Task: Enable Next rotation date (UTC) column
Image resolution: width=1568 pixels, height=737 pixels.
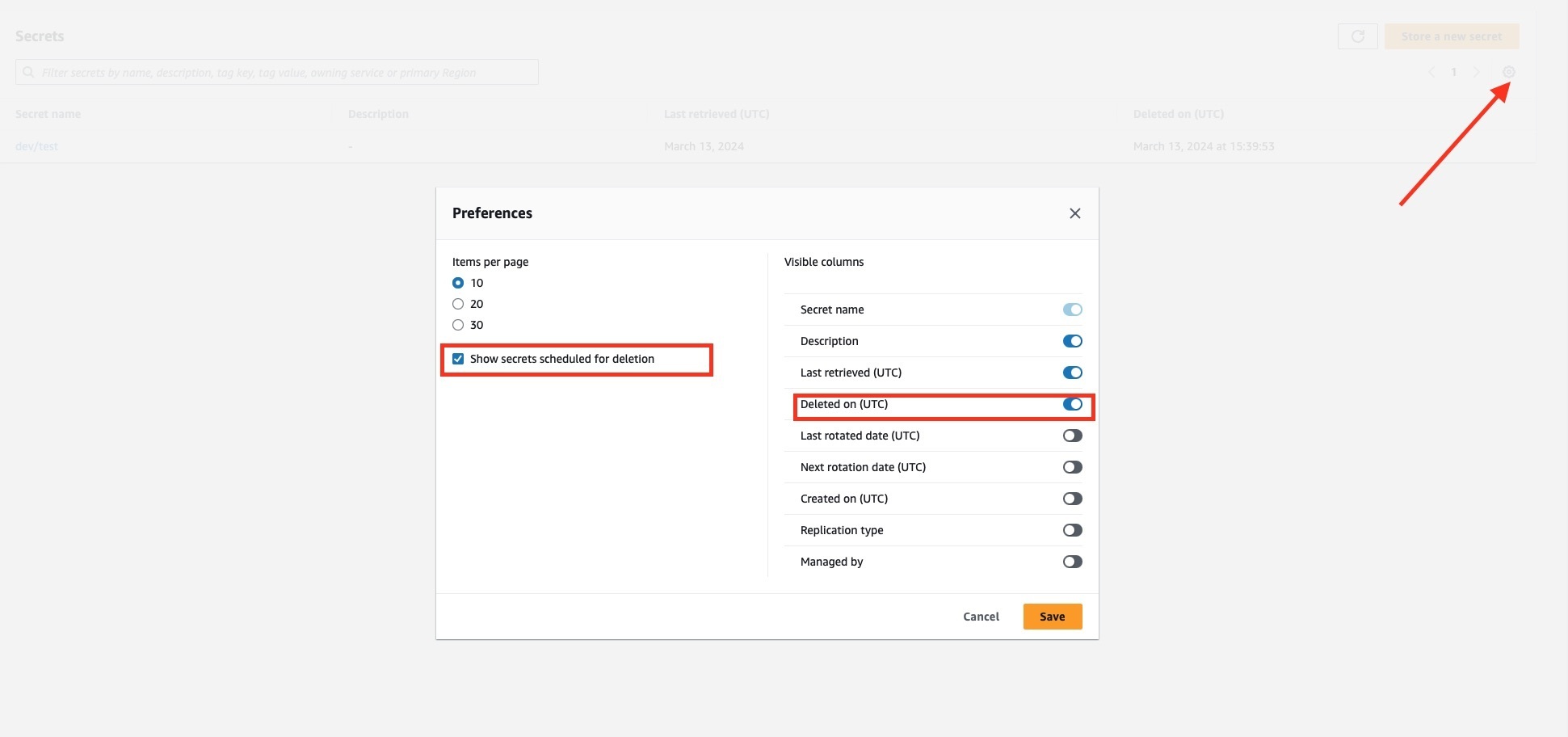Action: pyautogui.click(x=1072, y=467)
